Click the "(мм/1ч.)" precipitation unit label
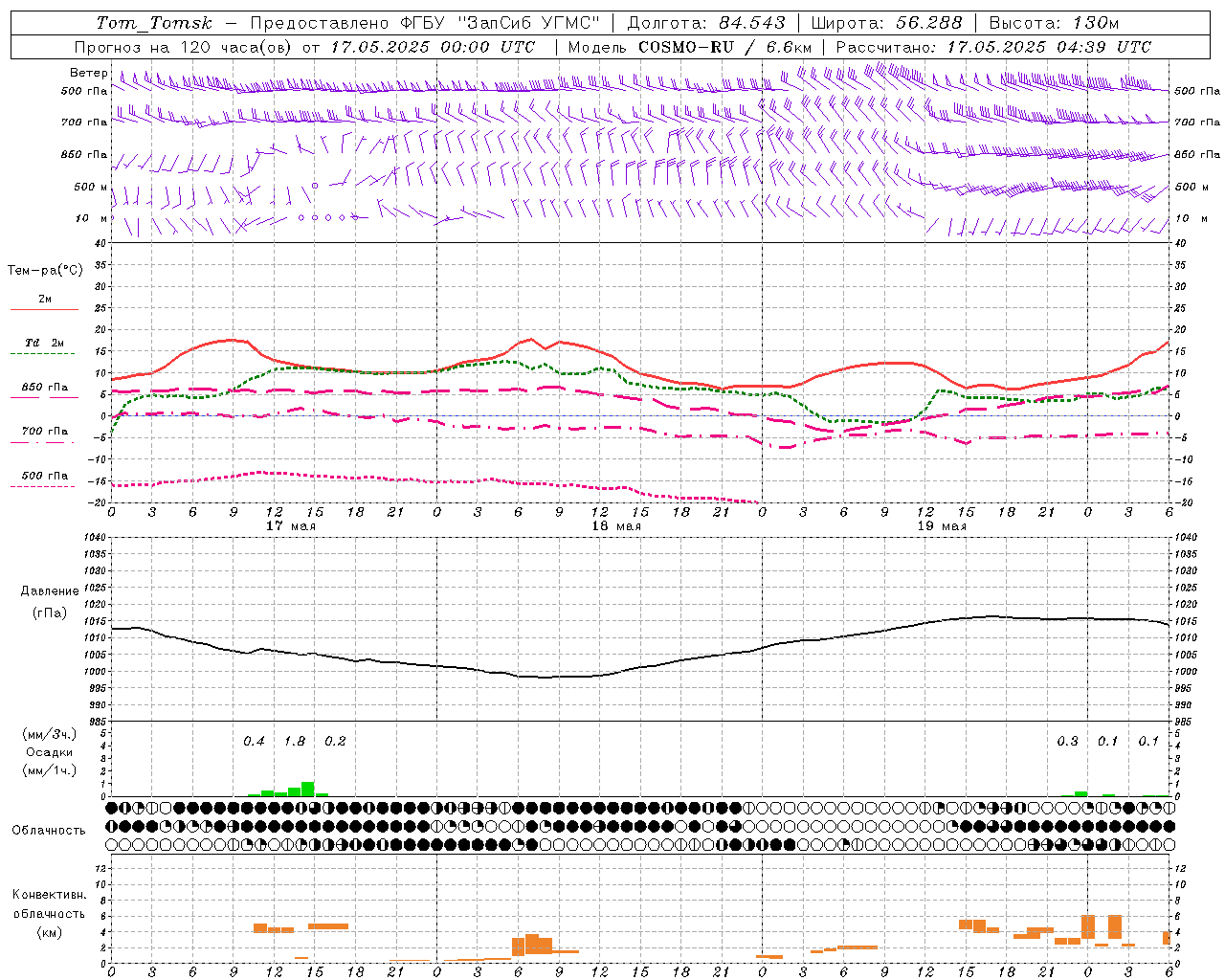Screen dimensions: 1225x980 coord(50,770)
